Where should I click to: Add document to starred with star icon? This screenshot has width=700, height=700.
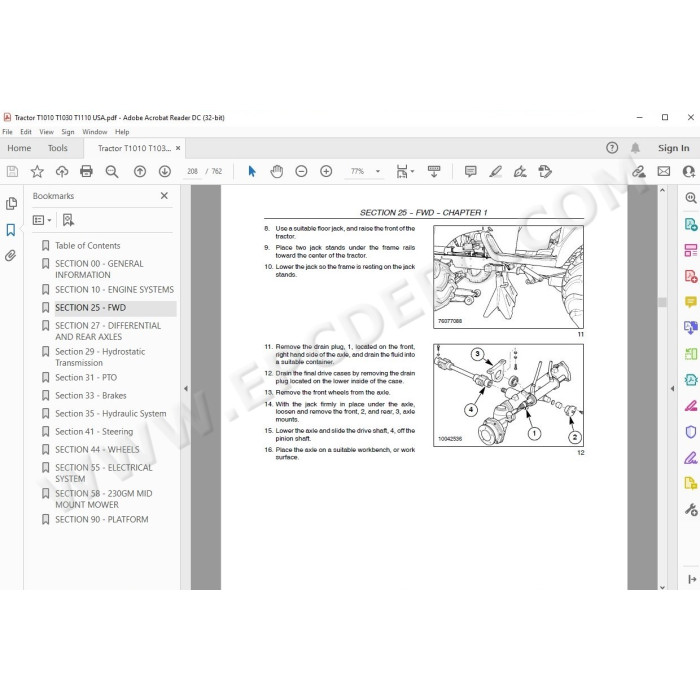point(37,171)
